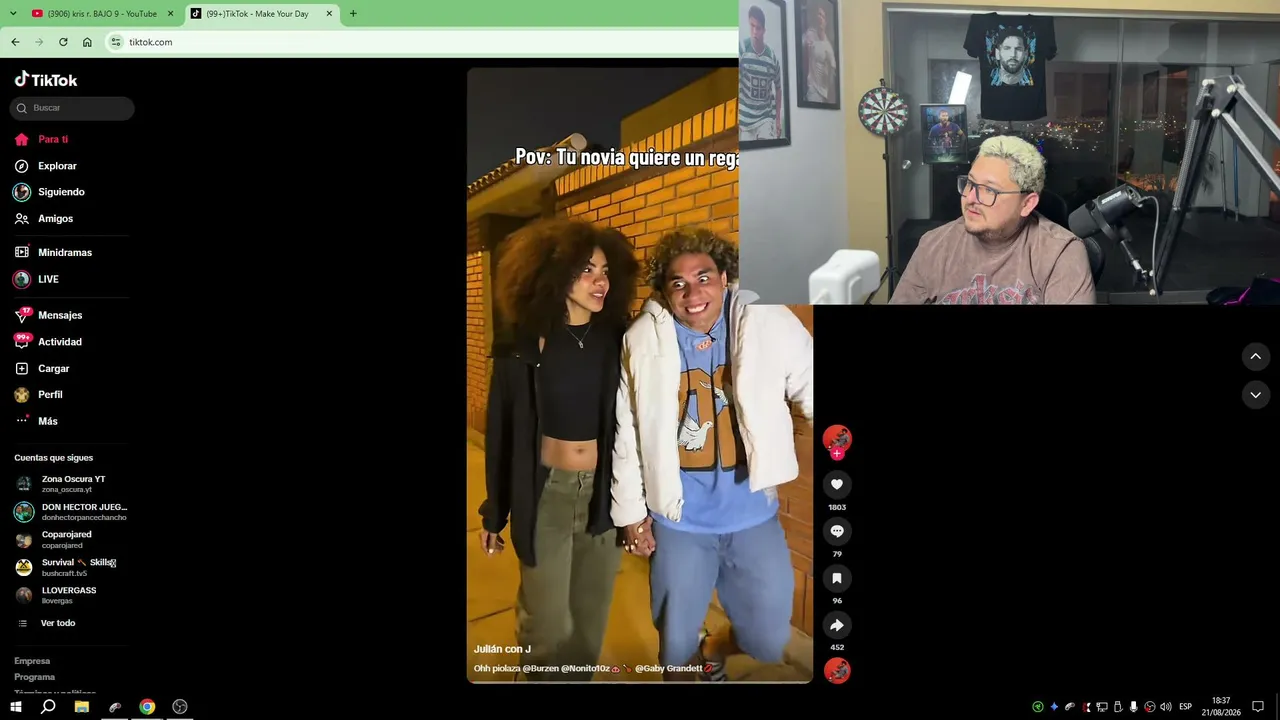Close the YouTube browser tab
This screenshot has height=720, width=1280.
point(170,14)
